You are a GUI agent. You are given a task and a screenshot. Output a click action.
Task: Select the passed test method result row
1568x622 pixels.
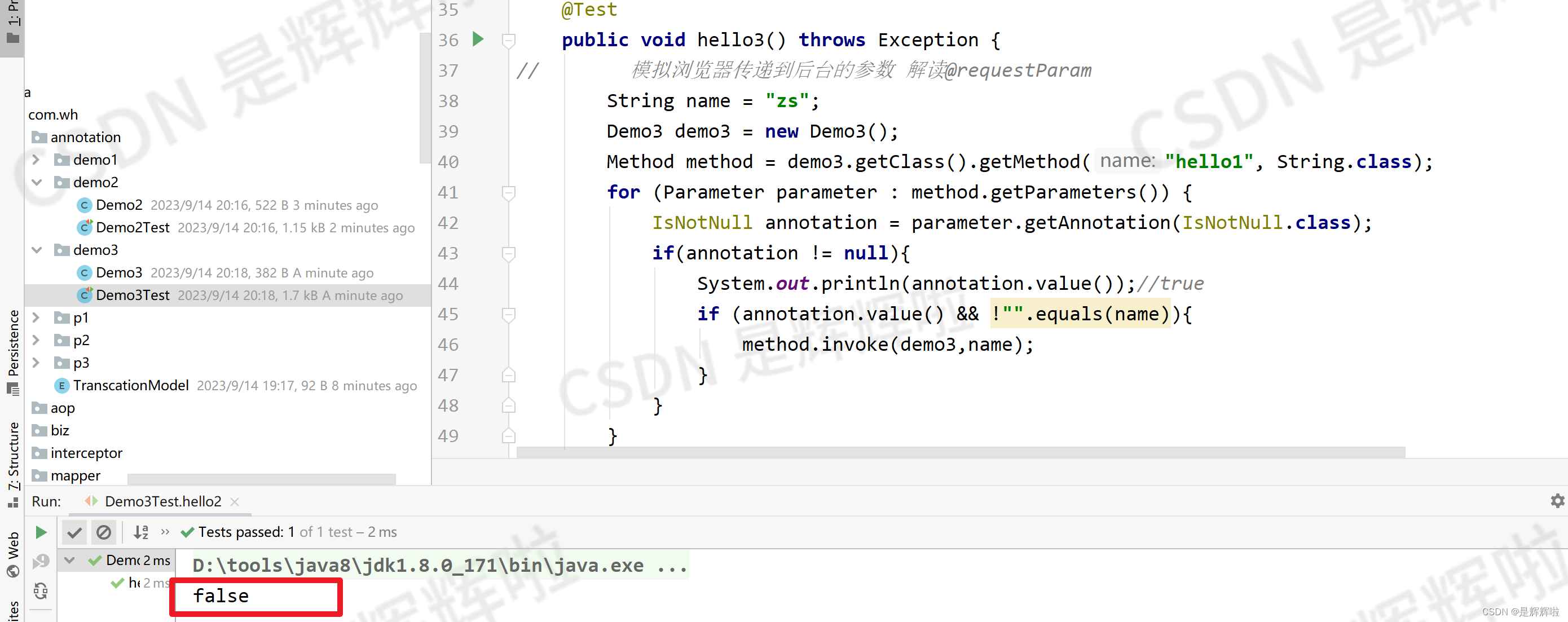[140, 583]
